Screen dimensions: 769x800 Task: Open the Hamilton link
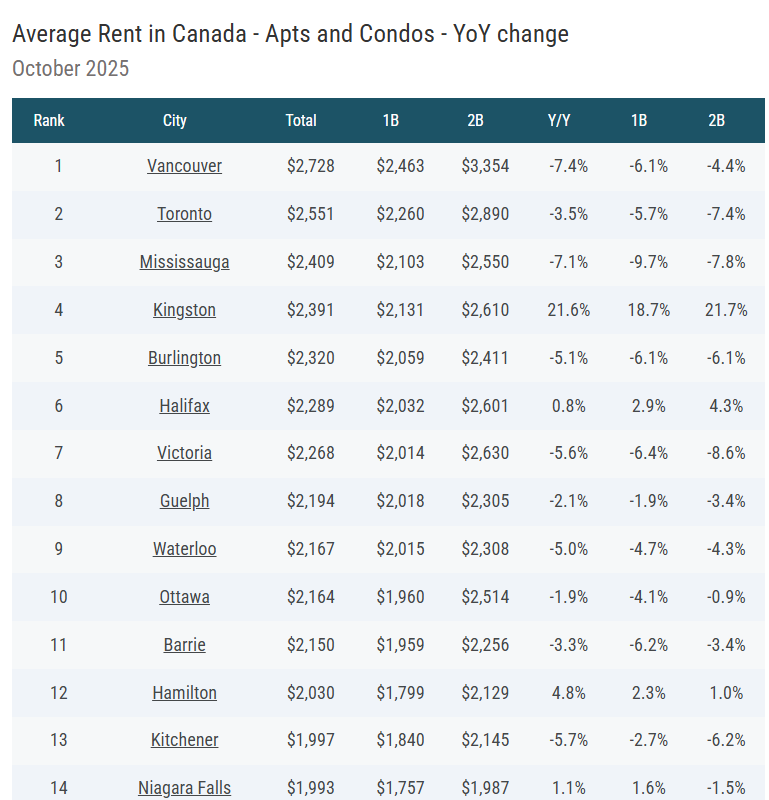(x=184, y=693)
